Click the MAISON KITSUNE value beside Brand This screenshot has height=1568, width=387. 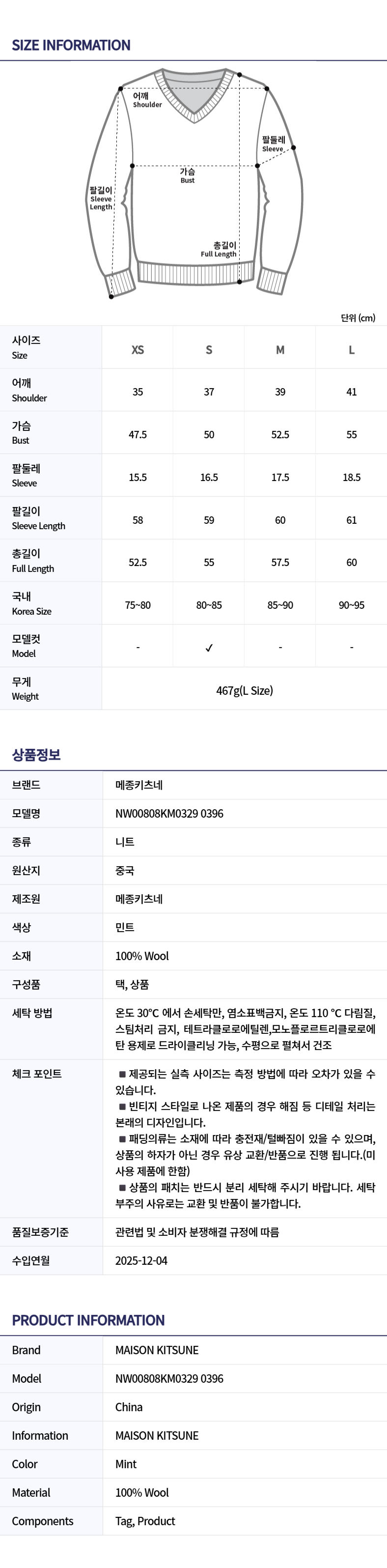click(x=157, y=1350)
